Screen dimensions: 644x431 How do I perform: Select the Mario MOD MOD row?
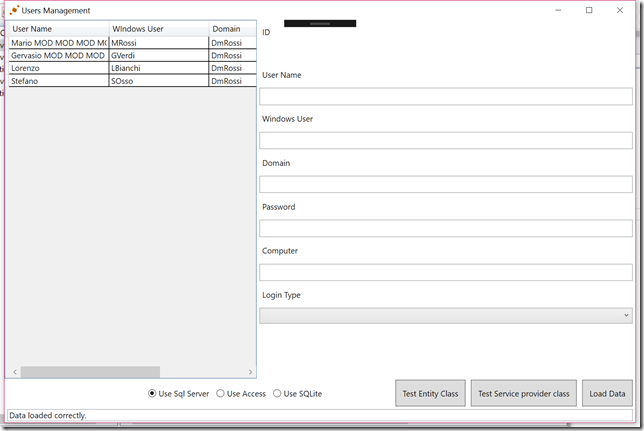point(58,43)
